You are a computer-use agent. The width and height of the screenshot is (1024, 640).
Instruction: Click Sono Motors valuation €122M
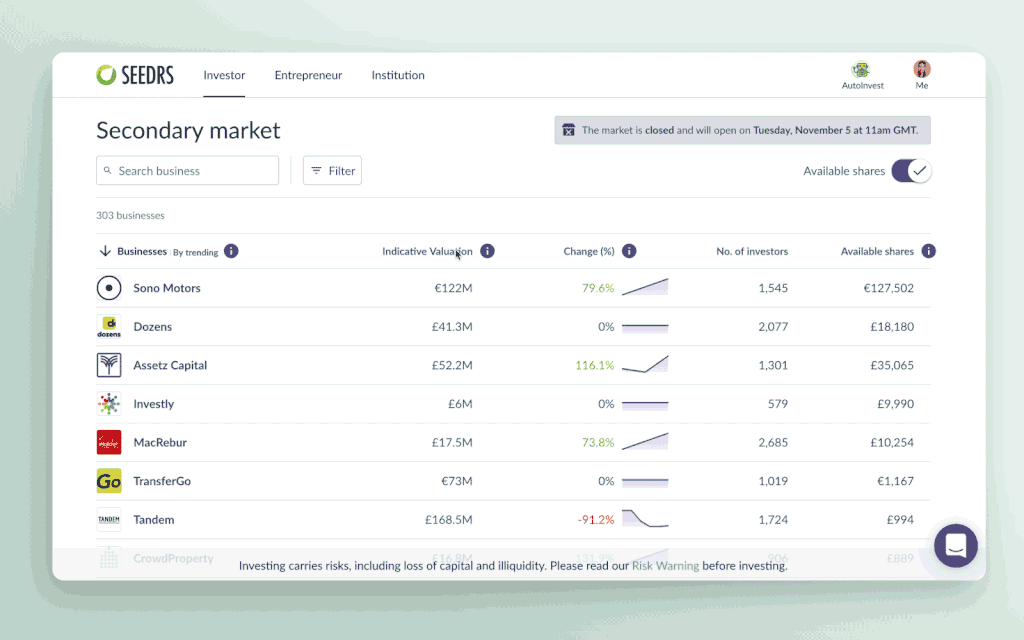click(453, 288)
